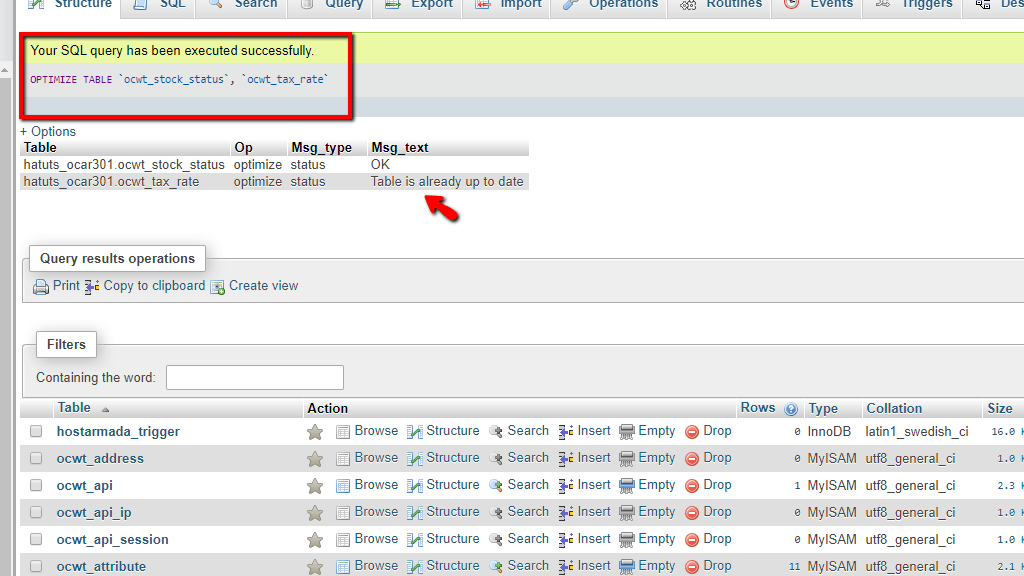Open the ocwt_api_ip table link
This screenshot has width=1024, height=576.
tap(94, 513)
